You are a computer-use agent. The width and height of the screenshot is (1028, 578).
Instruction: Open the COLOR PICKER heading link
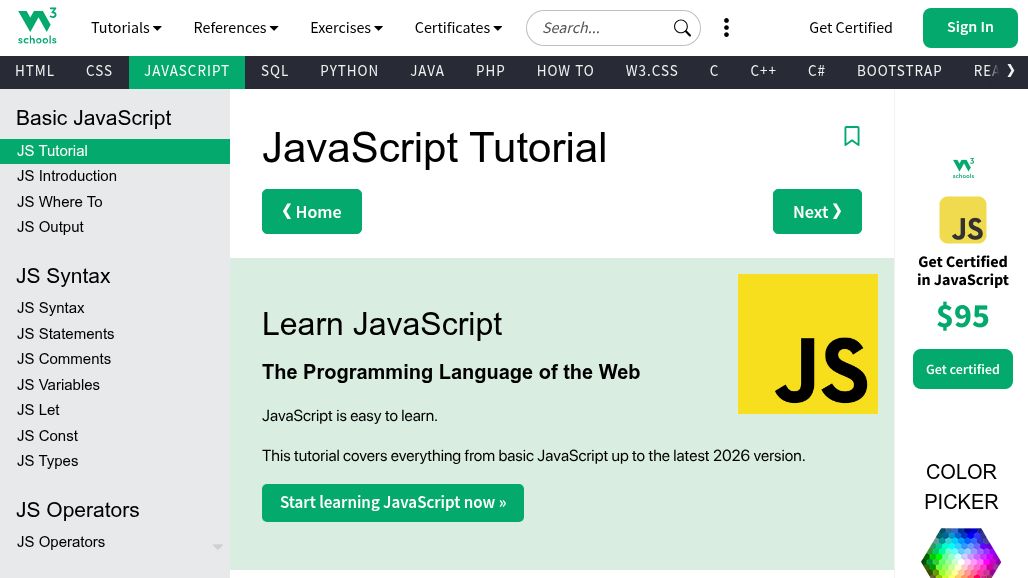point(961,487)
